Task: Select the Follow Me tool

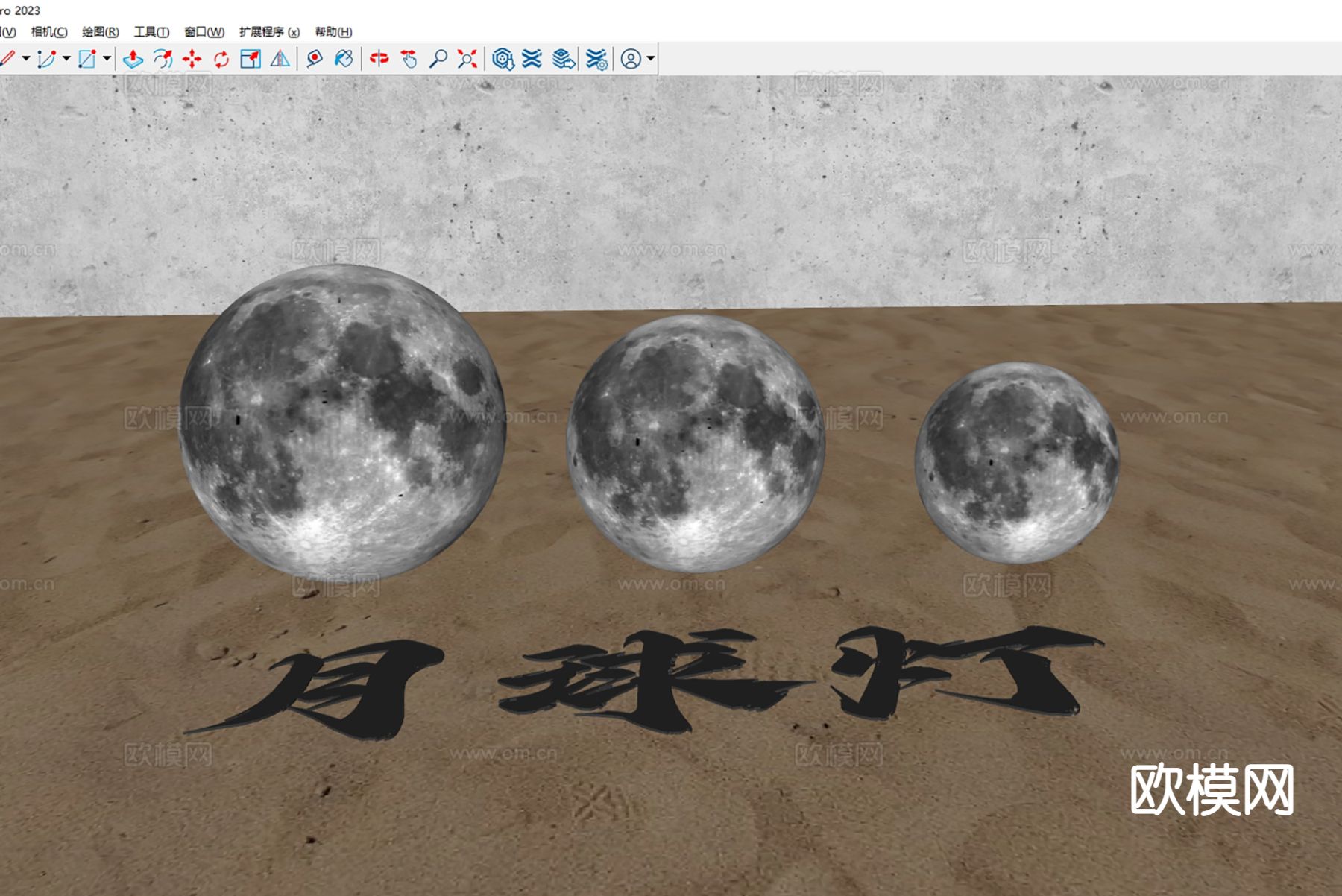Action: click(x=163, y=57)
